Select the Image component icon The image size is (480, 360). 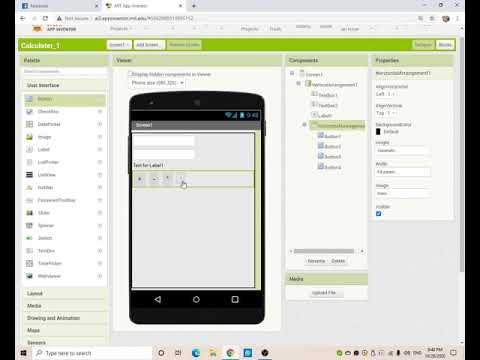29,137
